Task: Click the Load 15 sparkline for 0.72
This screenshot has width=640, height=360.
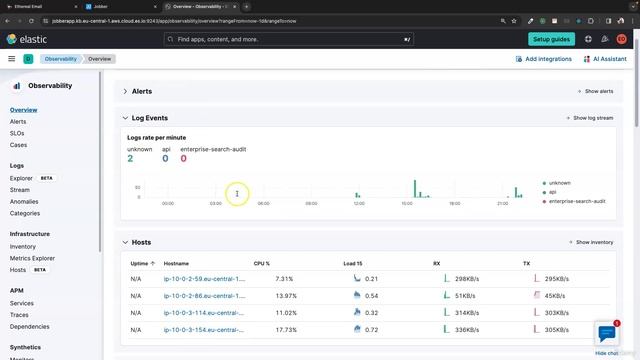Action: (357, 329)
